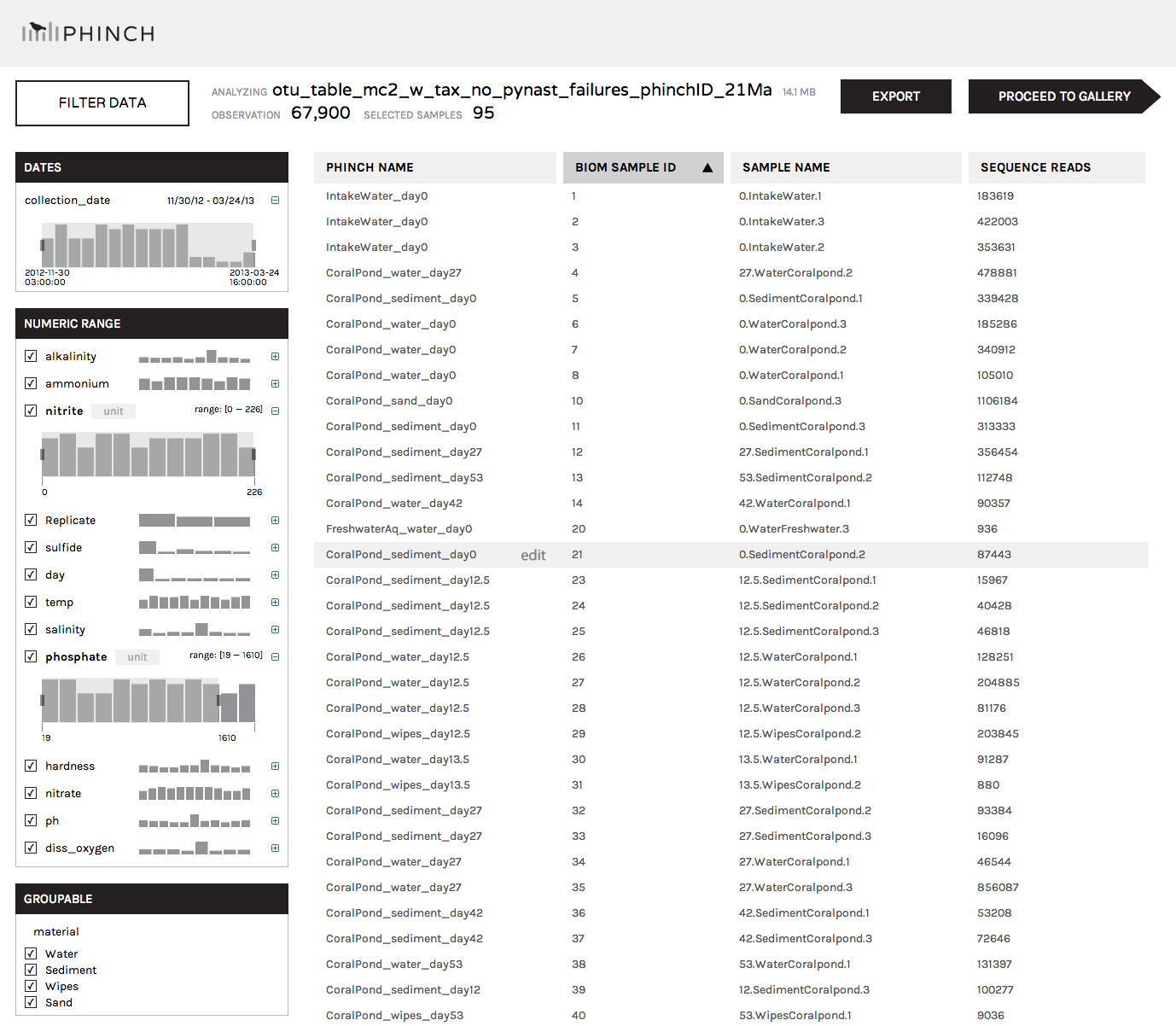Click the Export button

(896, 96)
